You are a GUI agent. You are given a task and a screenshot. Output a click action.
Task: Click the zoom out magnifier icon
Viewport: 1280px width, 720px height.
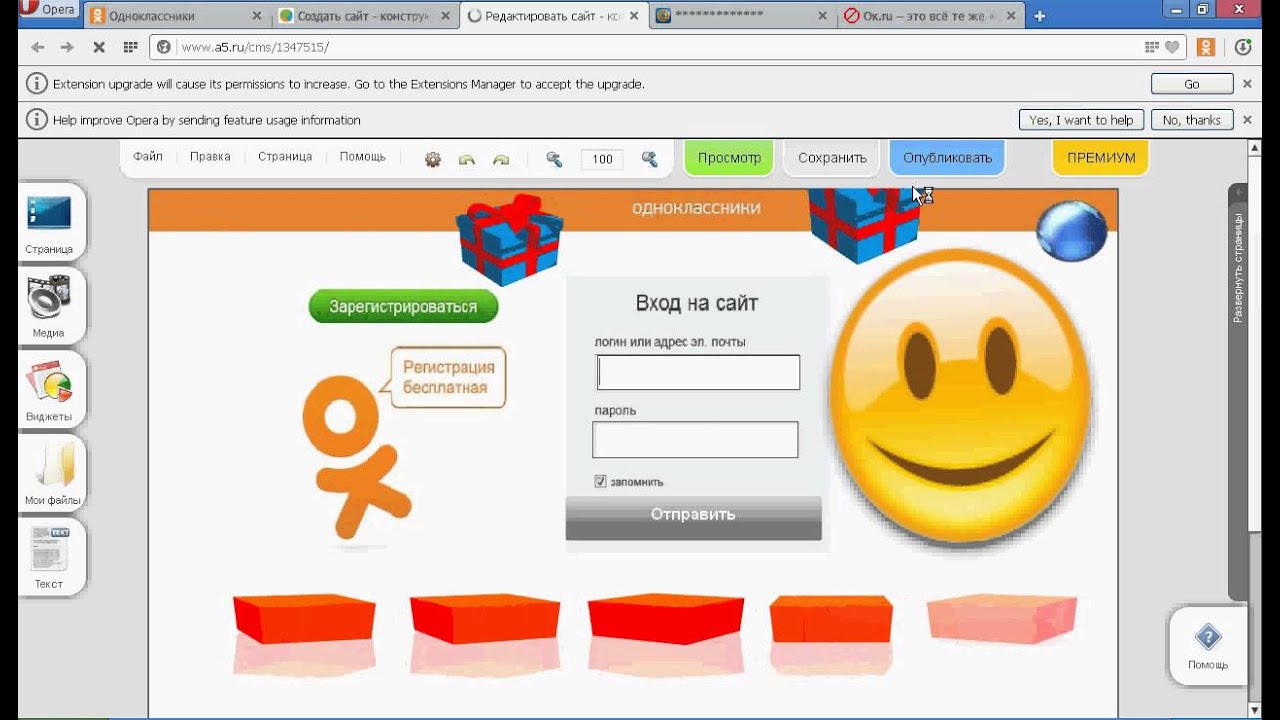point(554,159)
